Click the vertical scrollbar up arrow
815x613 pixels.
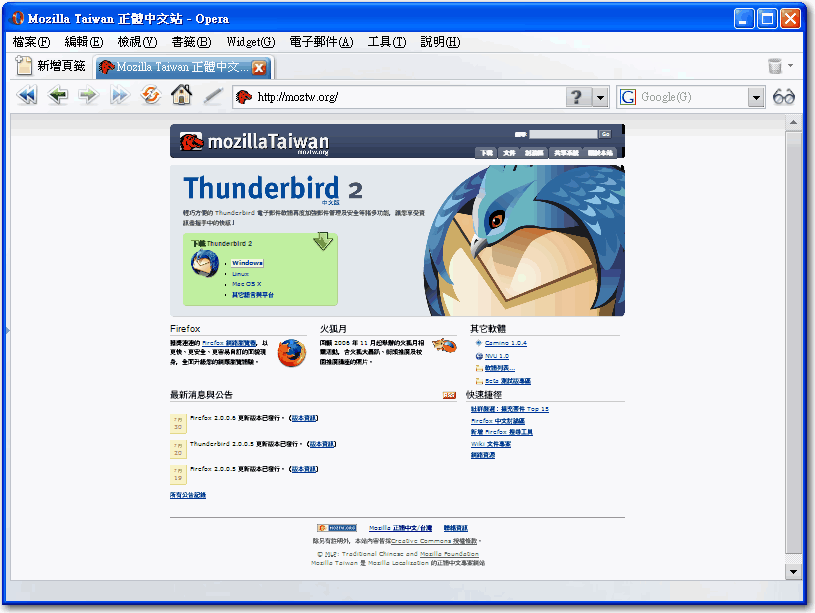[x=793, y=123]
